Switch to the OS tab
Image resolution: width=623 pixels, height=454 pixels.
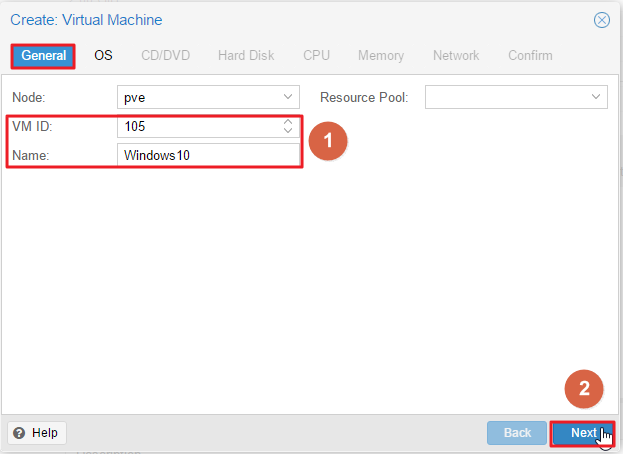(103, 56)
